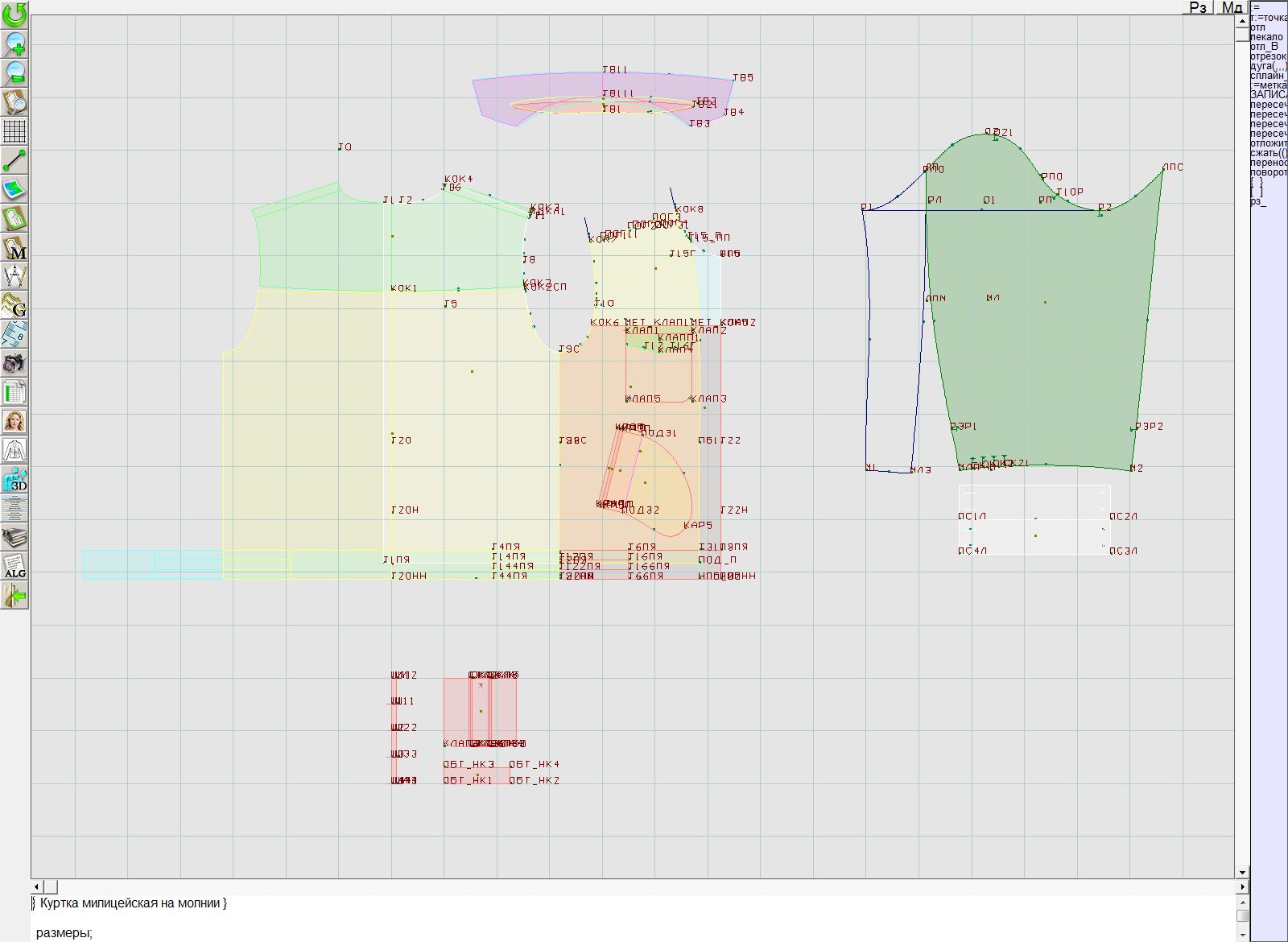Select the line segment tool
1288x942 pixels.
pyautogui.click(x=14, y=160)
